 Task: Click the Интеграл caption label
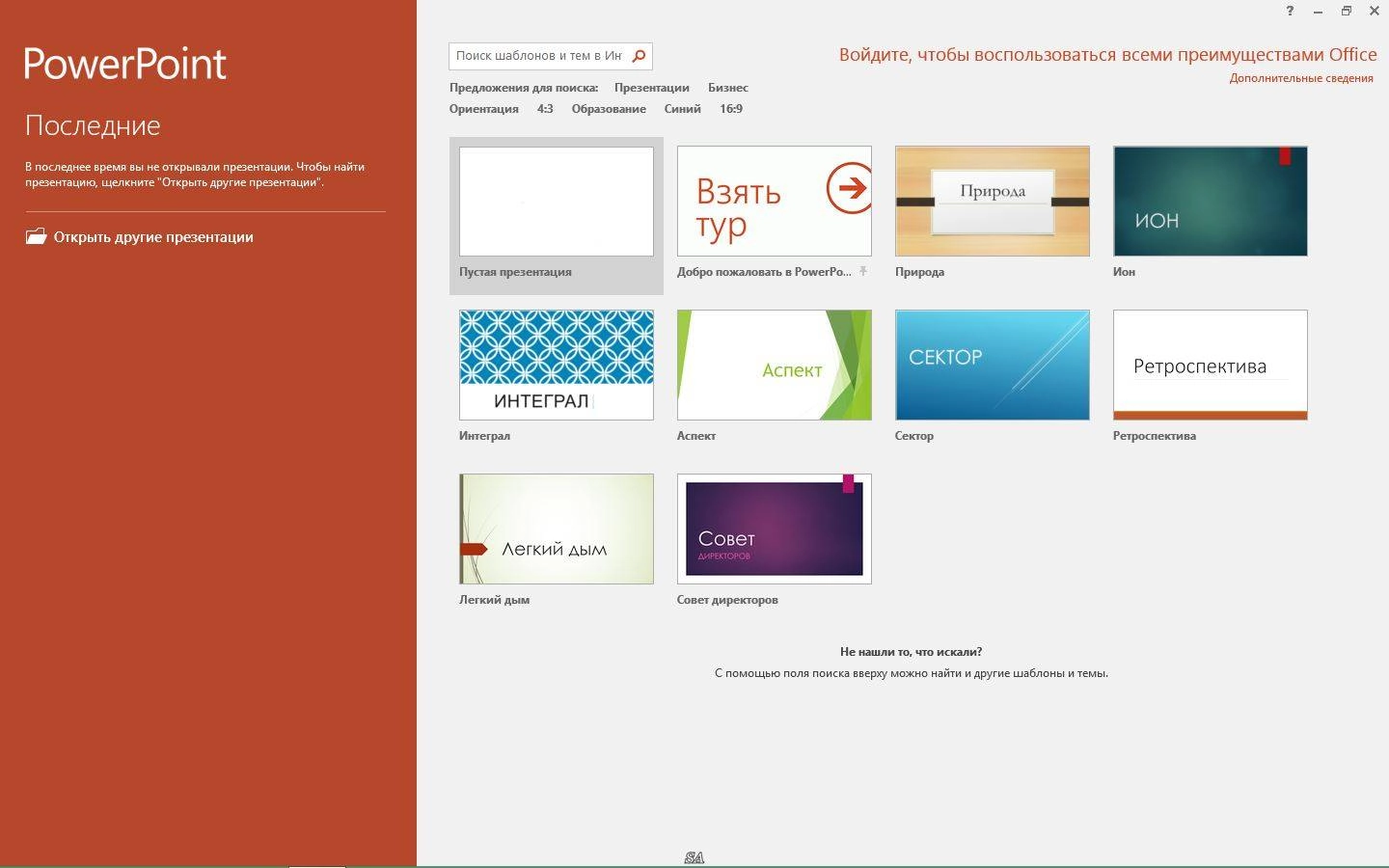coord(484,436)
